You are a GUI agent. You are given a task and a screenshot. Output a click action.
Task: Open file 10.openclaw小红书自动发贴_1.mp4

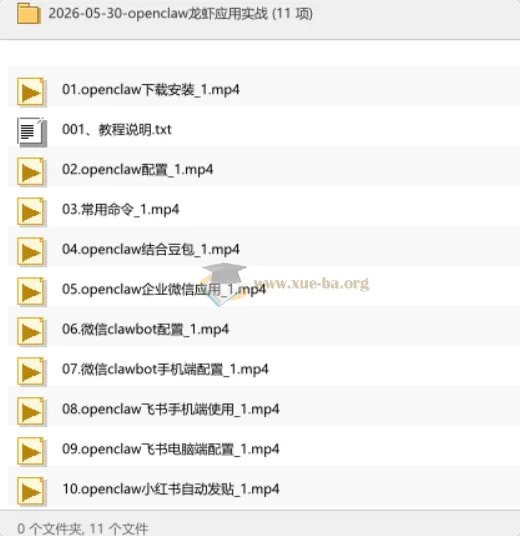point(171,489)
